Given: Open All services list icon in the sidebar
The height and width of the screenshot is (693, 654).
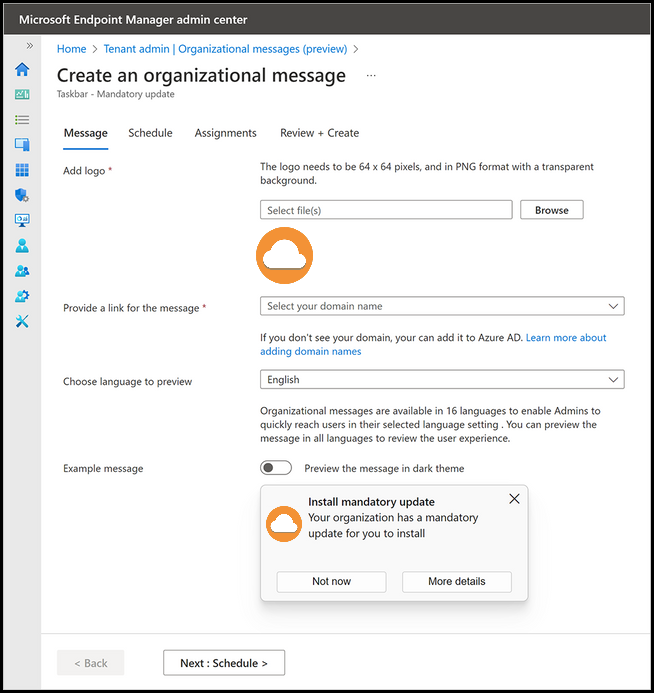Looking at the screenshot, I should tap(22, 119).
